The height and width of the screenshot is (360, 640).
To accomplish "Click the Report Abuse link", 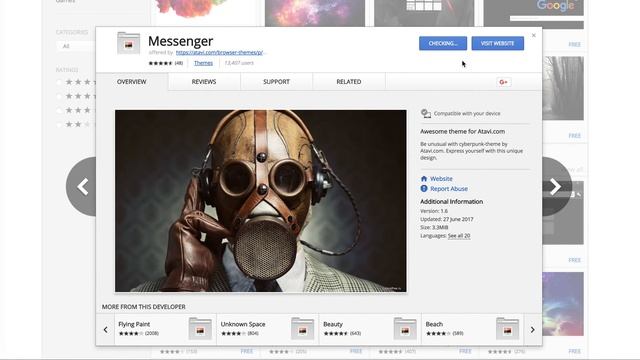I will tap(449, 189).
